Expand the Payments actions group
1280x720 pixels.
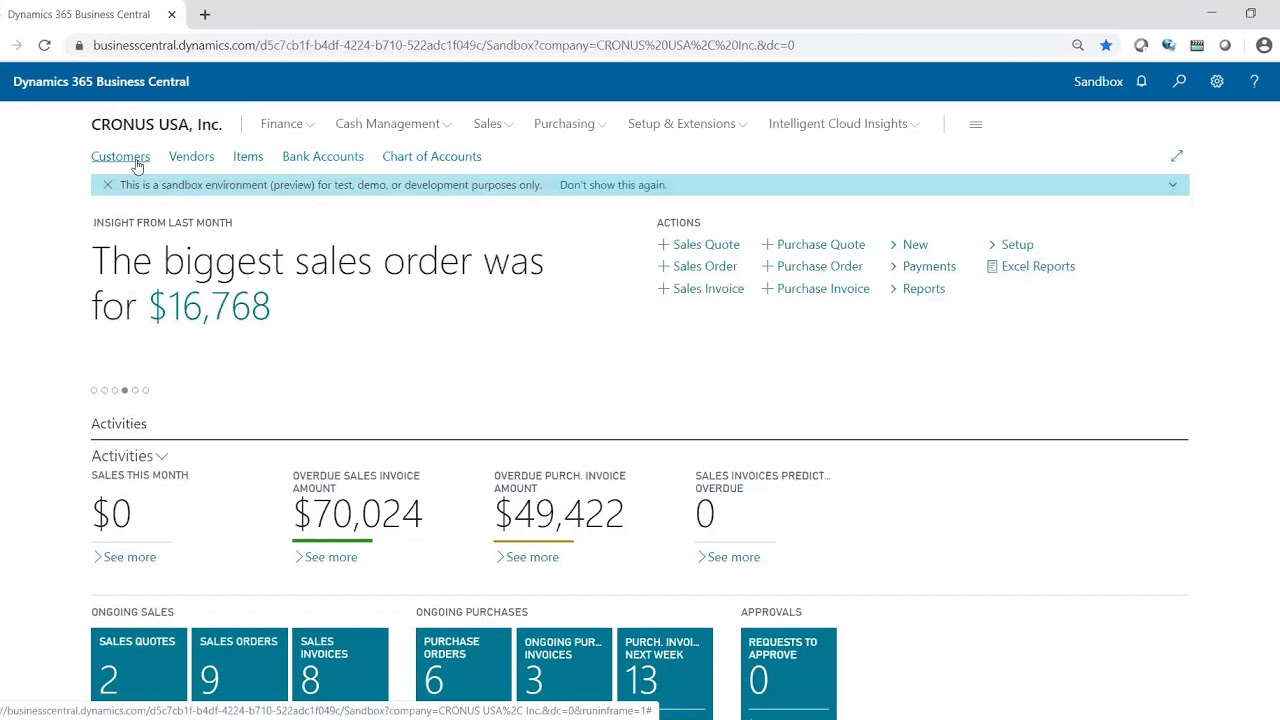(x=922, y=266)
